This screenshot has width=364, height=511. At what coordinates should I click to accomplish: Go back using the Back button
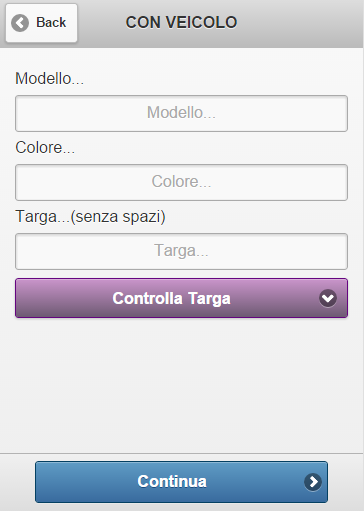coord(41,23)
